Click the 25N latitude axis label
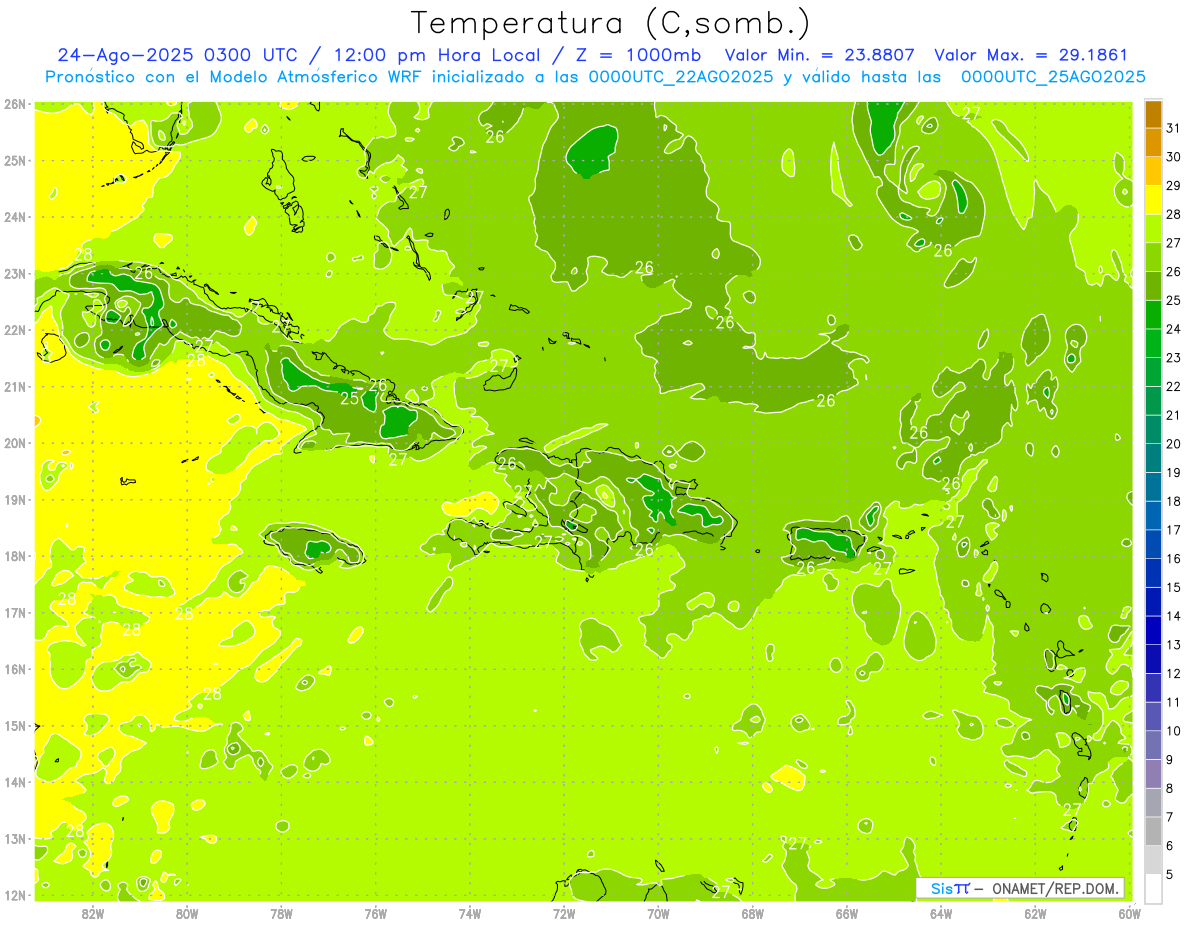Image resolution: width=1200 pixels, height=927 pixels. [14, 160]
